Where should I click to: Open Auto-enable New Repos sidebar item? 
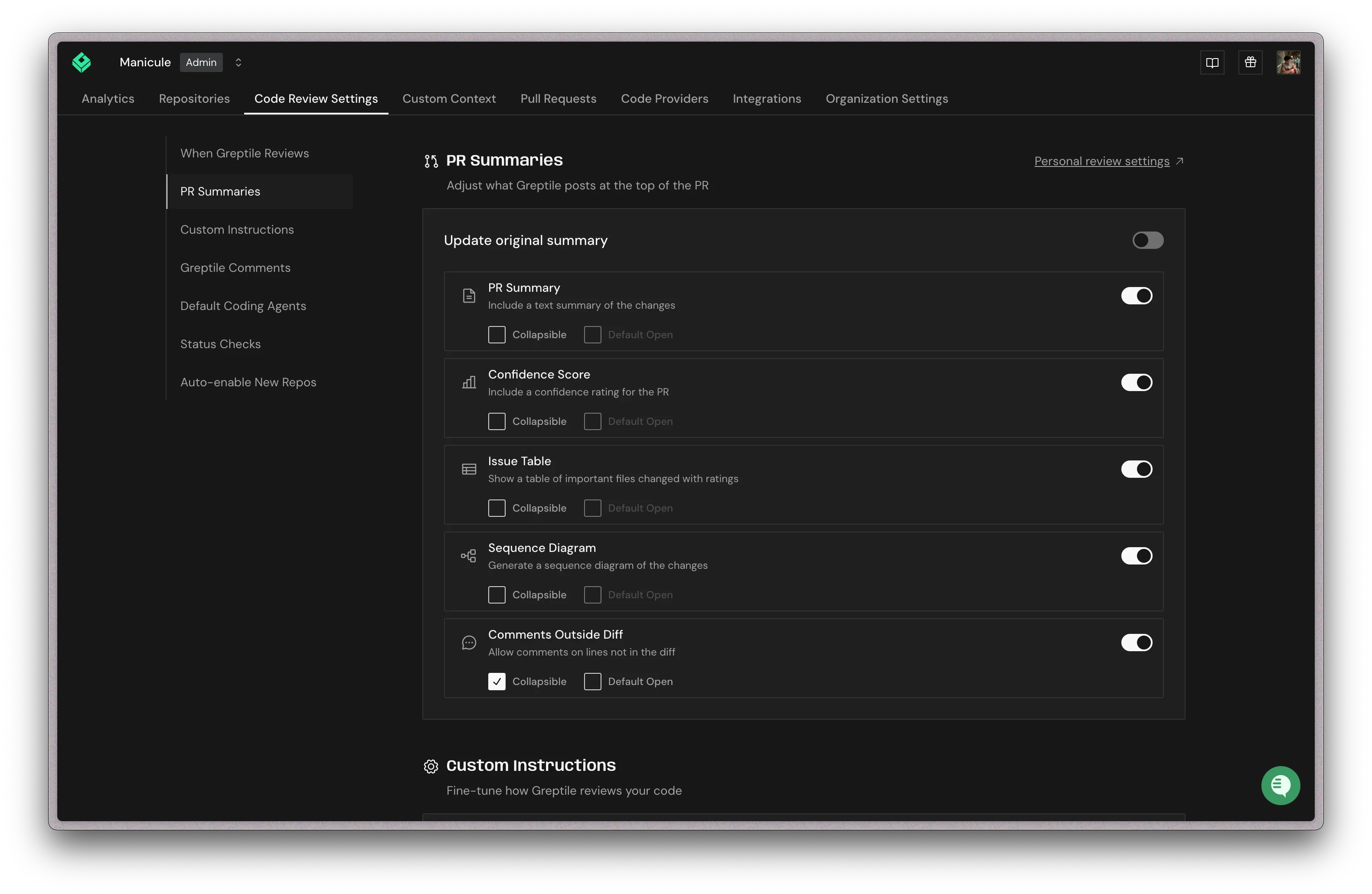click(248, 382)
